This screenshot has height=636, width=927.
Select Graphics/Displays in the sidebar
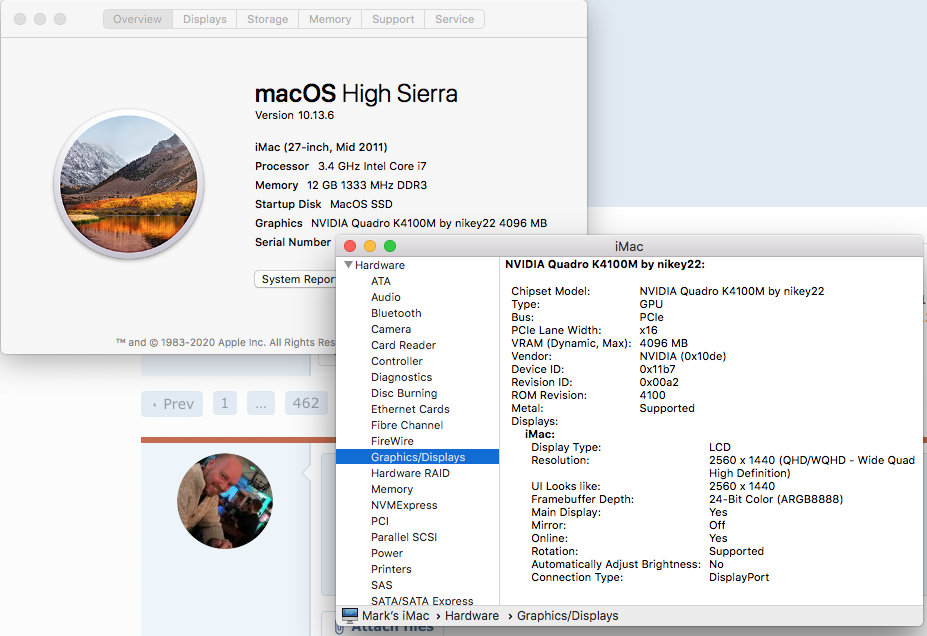(x=417, y=457)
